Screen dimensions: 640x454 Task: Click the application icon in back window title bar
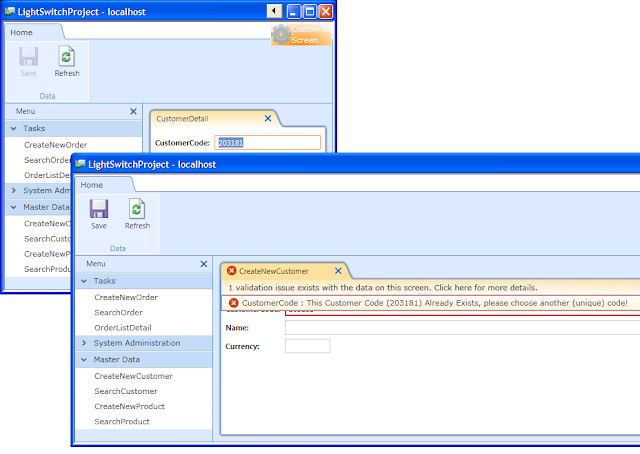click(x=10, y=11)
